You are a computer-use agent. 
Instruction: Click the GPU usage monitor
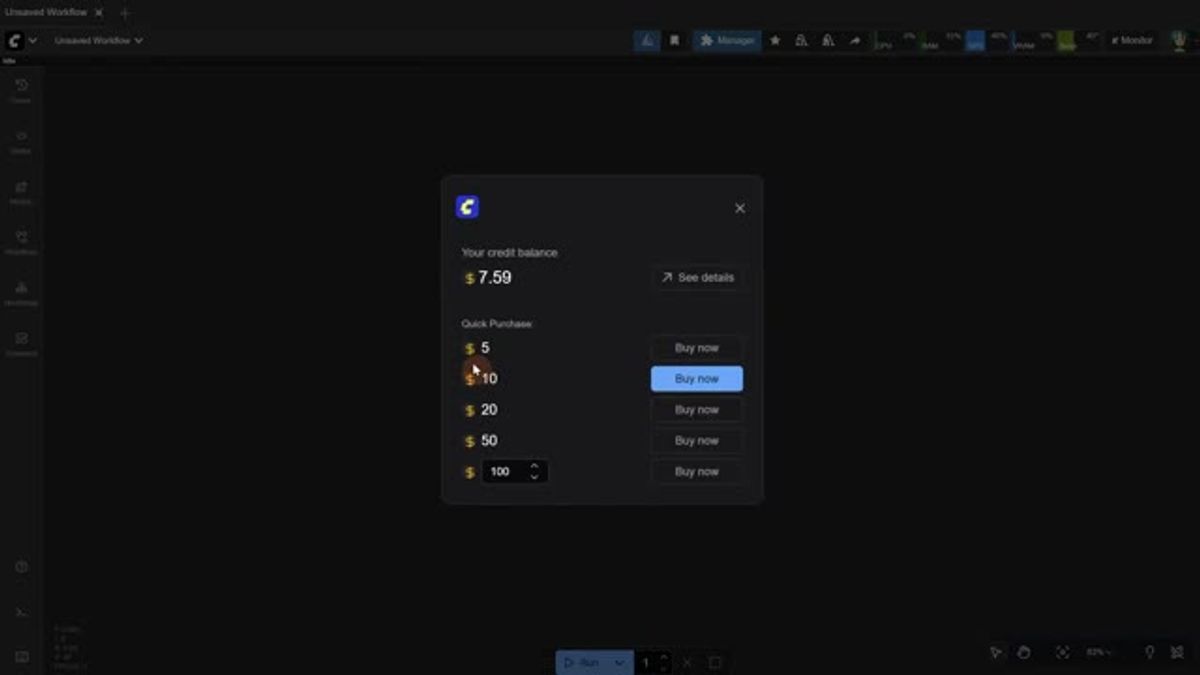coord(987,41)
